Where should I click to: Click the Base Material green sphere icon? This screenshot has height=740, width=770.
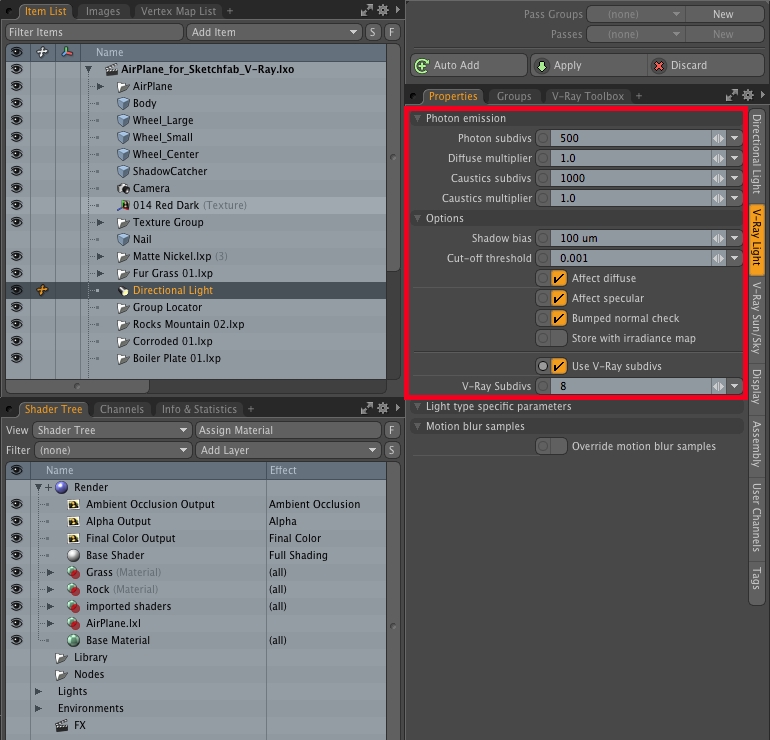tap(74, 640)
